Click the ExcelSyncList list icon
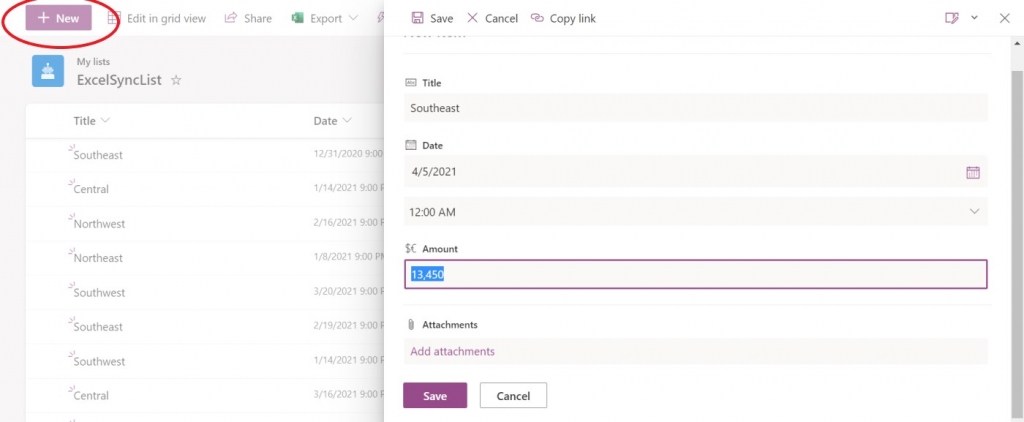 point(48,70)
